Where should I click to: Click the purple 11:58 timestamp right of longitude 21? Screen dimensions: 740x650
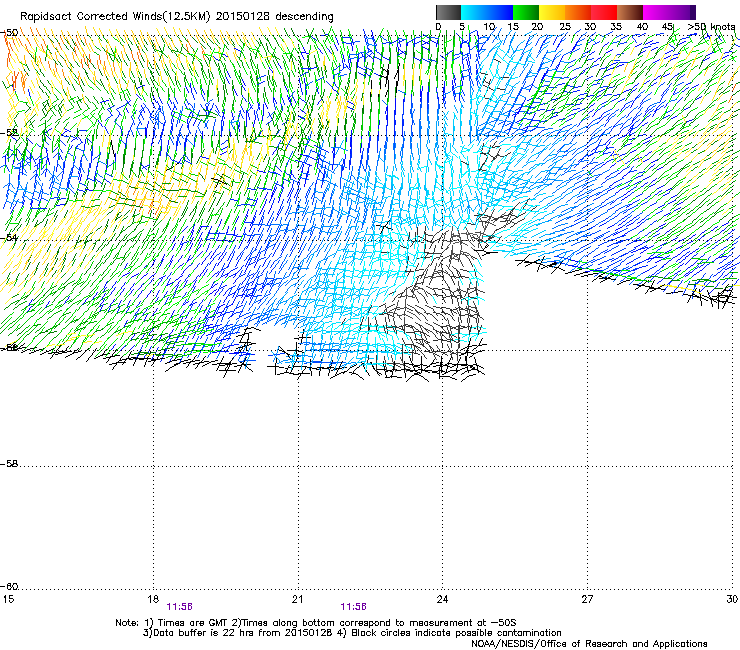[x=353, y=607]
